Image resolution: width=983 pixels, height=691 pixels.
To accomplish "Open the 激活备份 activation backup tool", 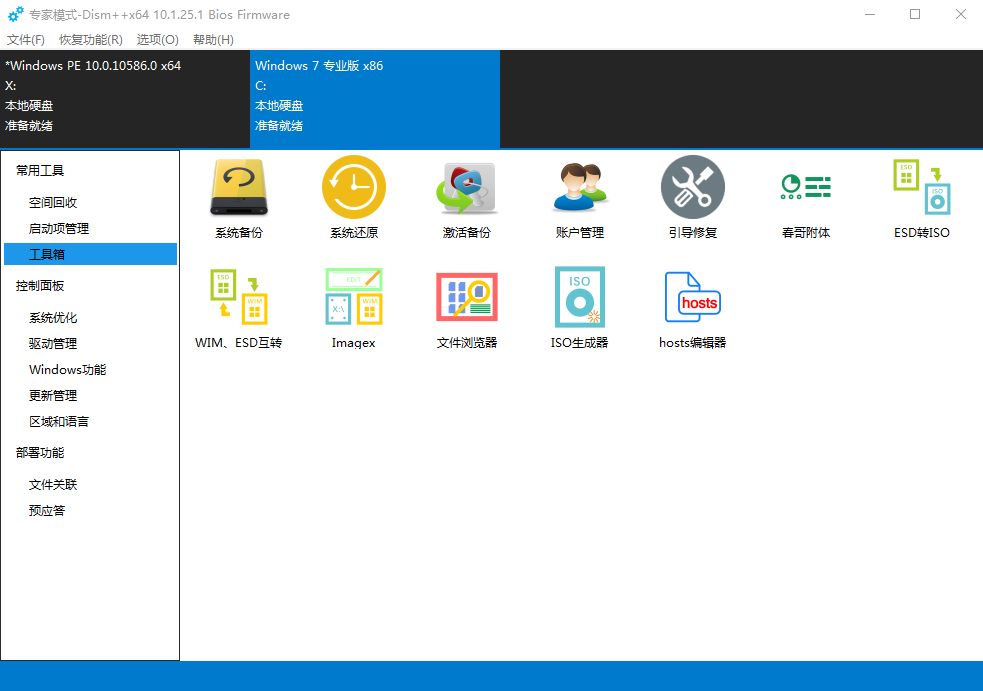I will click(467, 189).
